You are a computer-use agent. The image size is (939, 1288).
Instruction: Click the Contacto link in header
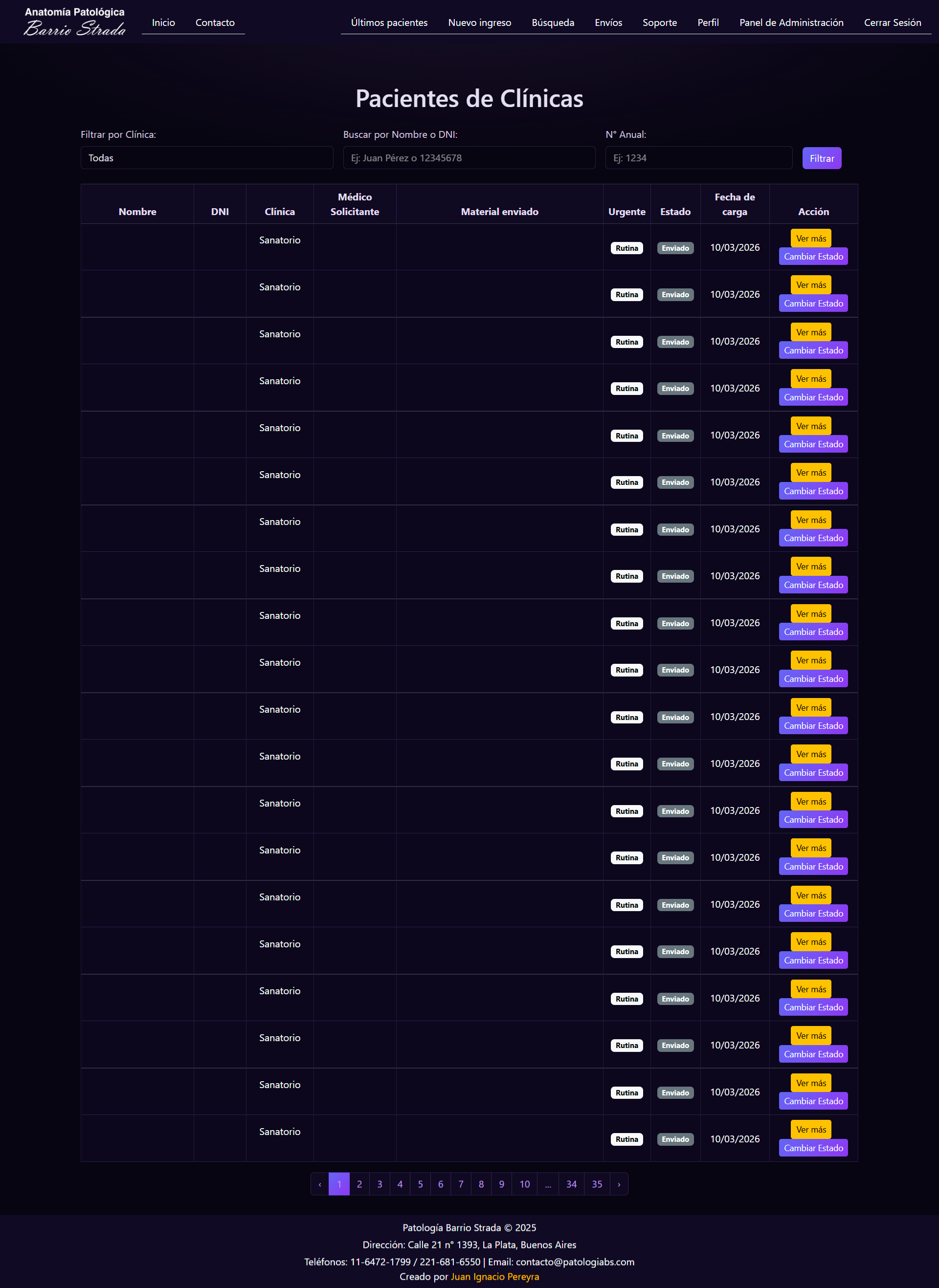point(215,22)
